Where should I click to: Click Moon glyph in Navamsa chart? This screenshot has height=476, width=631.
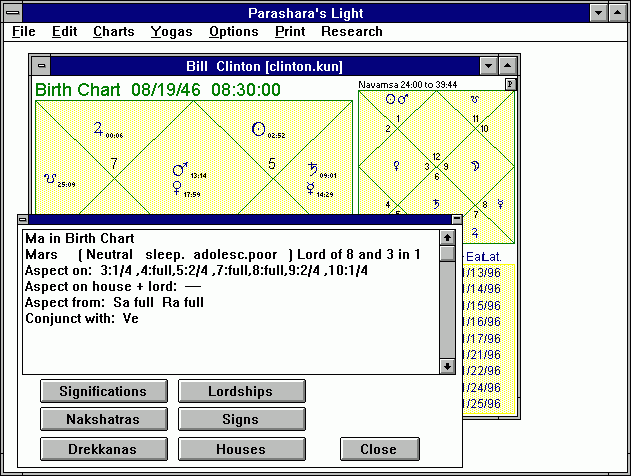pos(475,165)
